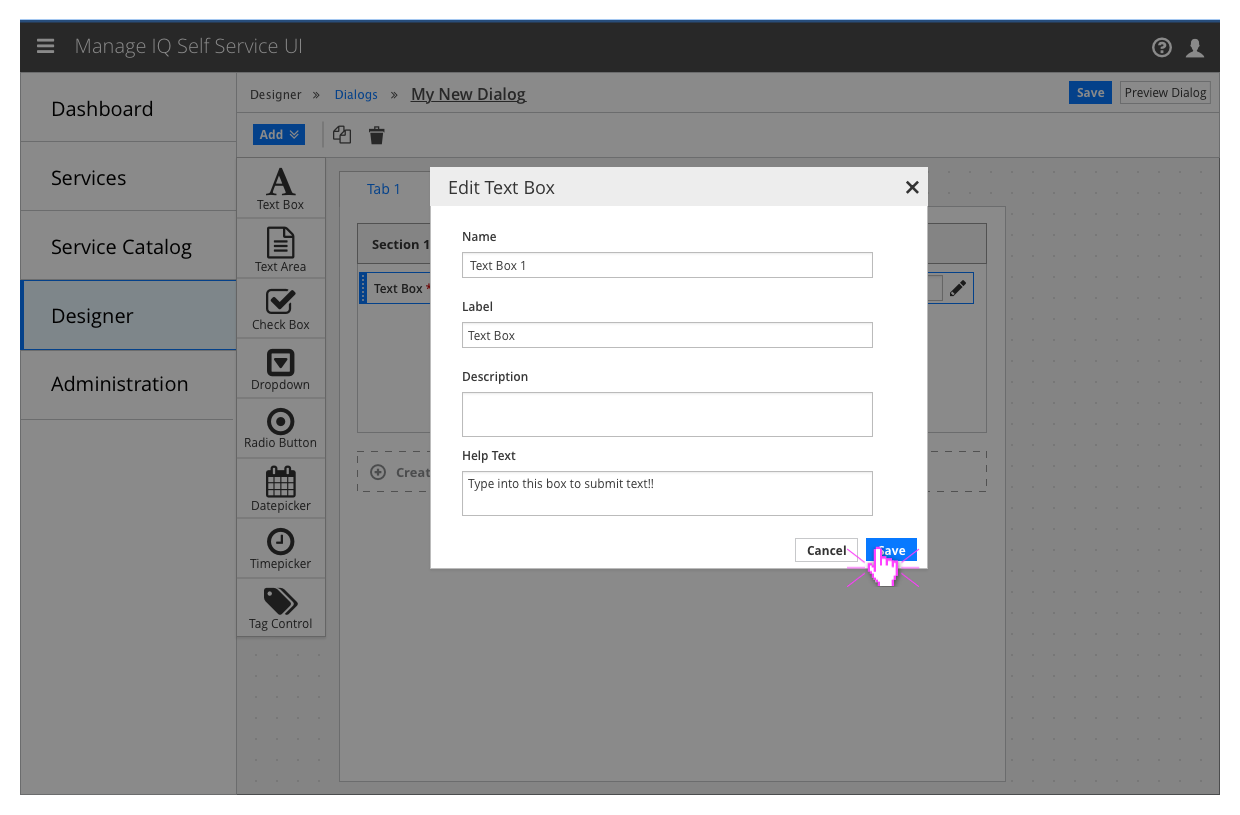
Task: Select the Dropdown element tool
Action: tap(280, 368)
